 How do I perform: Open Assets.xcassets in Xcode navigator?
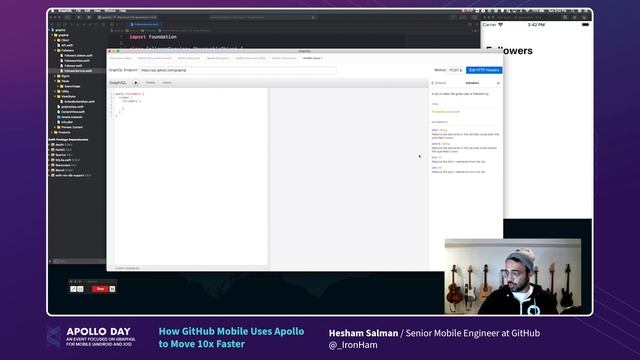pos(71,117)
